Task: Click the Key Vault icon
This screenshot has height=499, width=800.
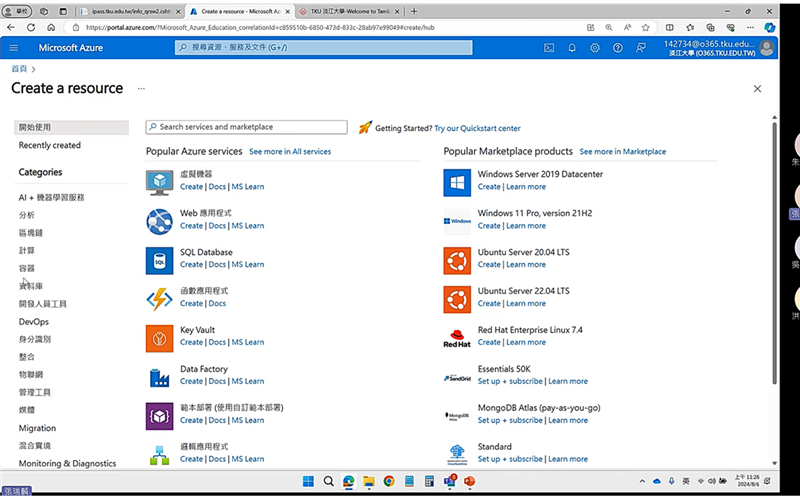Action: (x=159, y=337)
